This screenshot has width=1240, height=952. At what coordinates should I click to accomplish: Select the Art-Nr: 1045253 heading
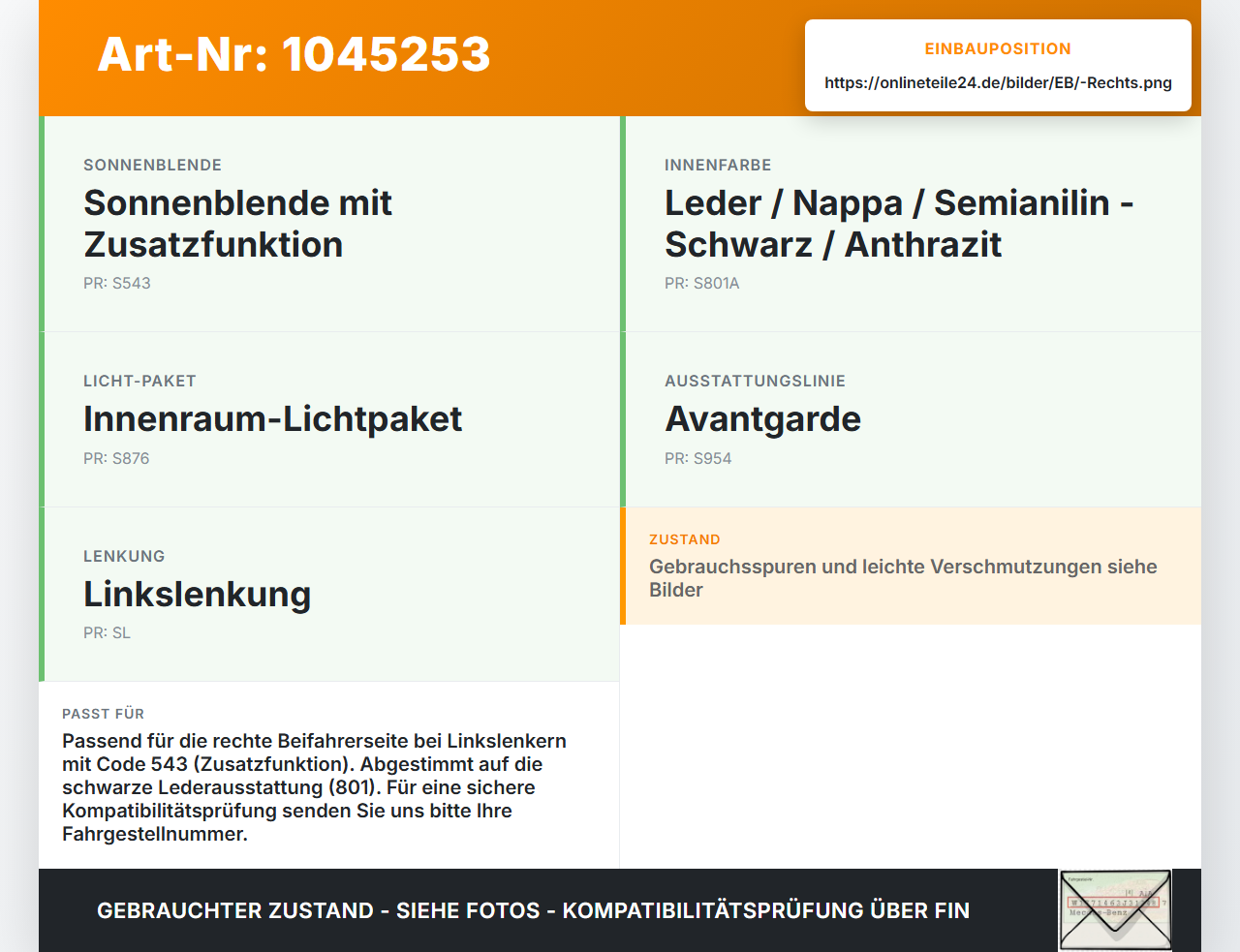coord(294,54)
